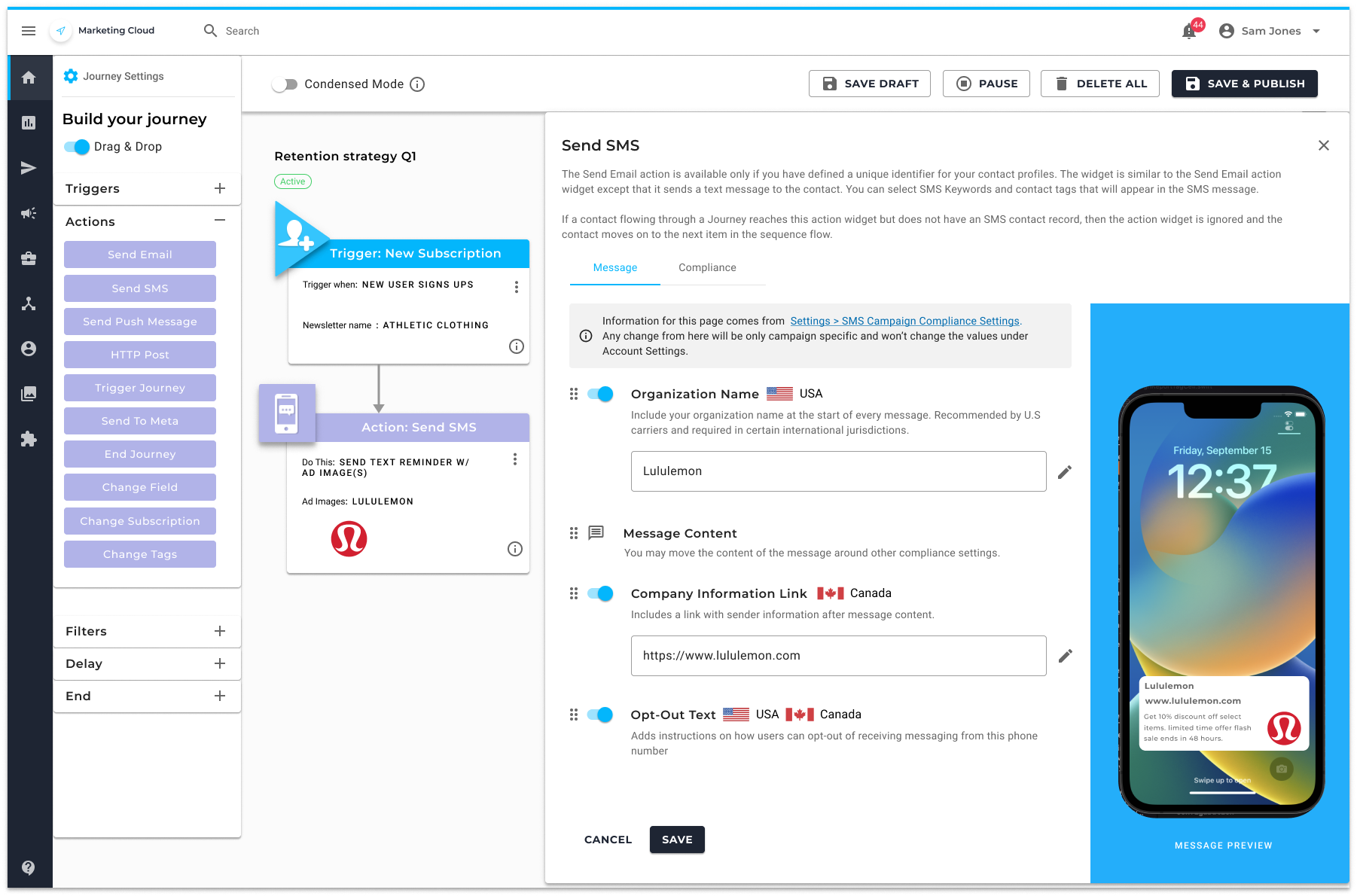Edit Organization Name with pencil icon
This screenshot has height=896, width=1357.
(x=1064, y=472)
